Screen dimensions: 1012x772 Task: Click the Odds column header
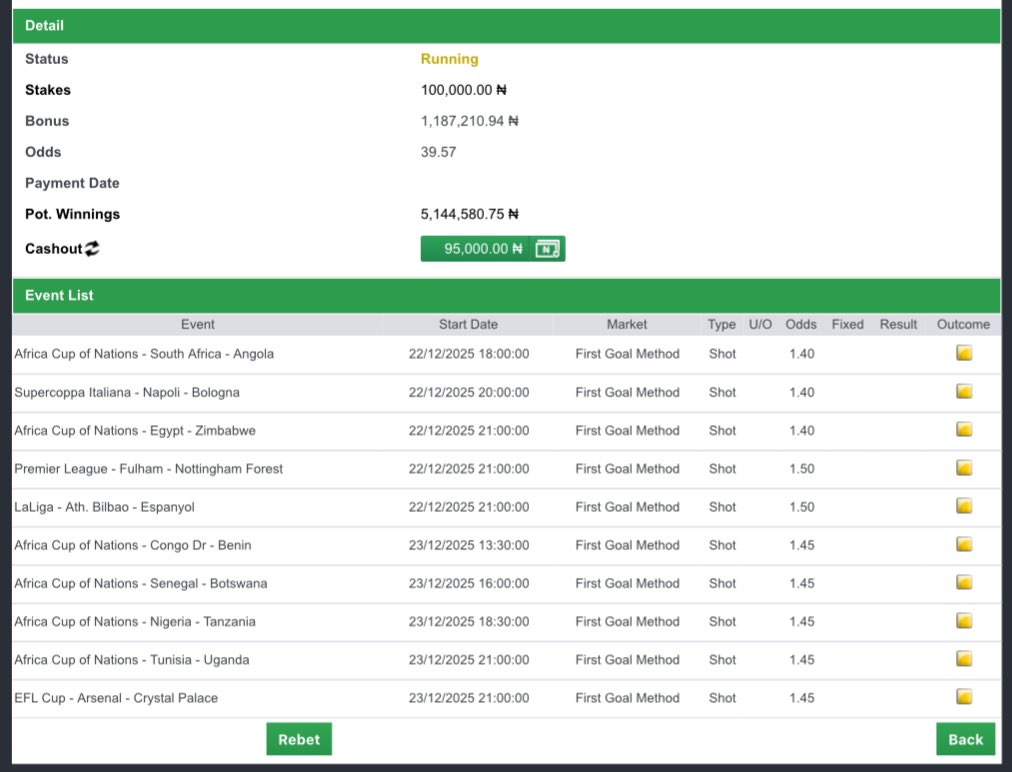(x=801, y=325)
